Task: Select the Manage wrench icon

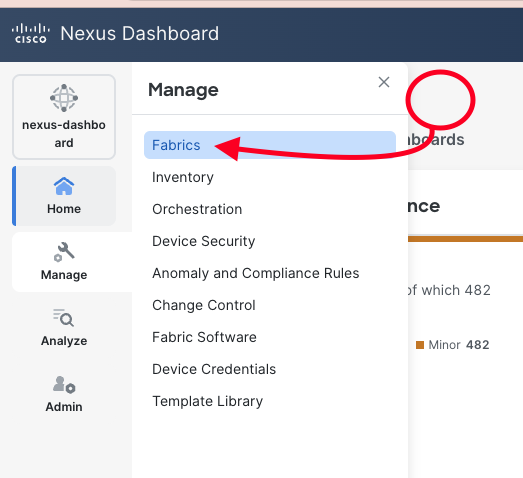Action: 64,252
